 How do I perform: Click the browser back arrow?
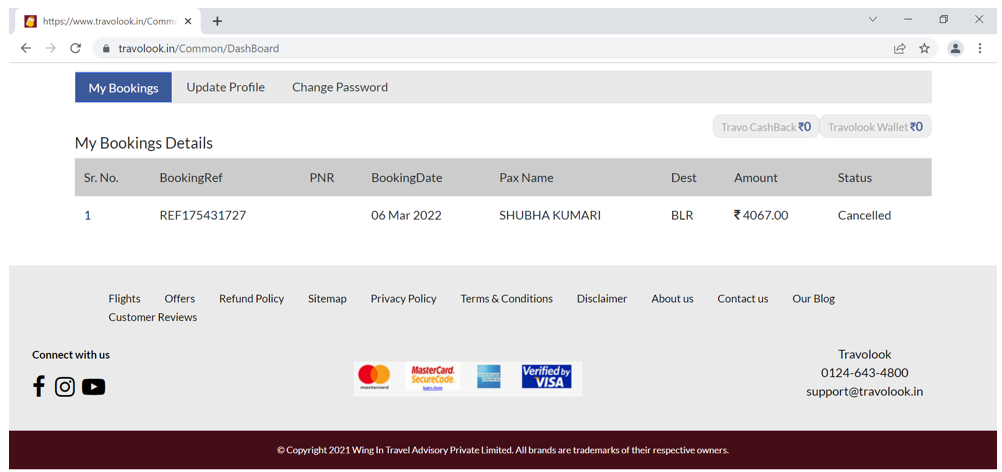point(26,48)
